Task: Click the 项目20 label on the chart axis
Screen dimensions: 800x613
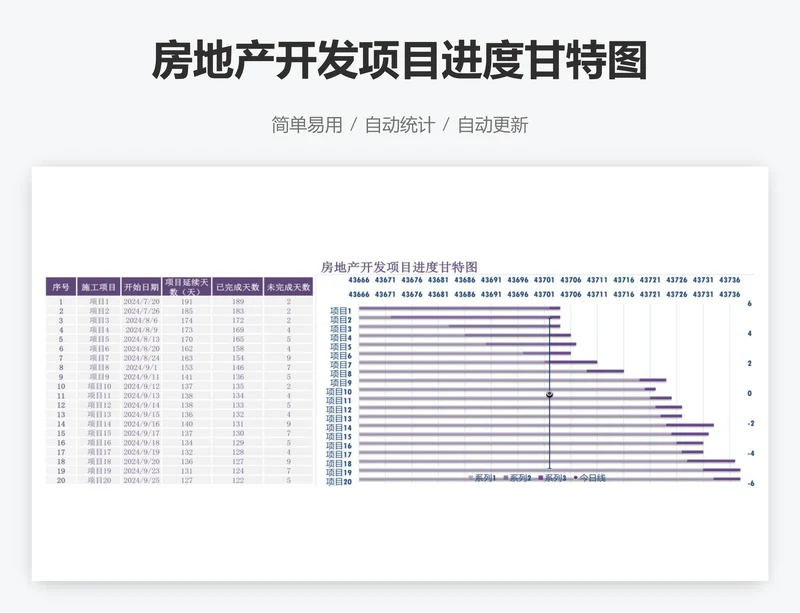Action: coord(338,481)
